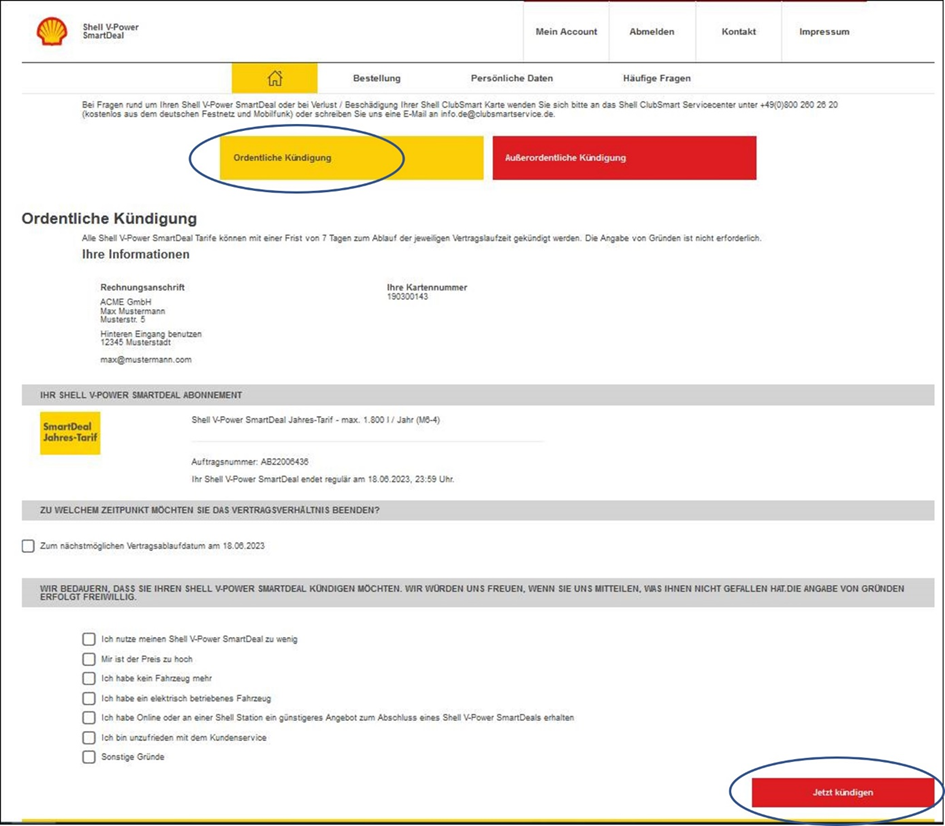The height and width of the screenshot is (826, 945).
Task: Click Abmelden to log out
Action: coord(651,32)
